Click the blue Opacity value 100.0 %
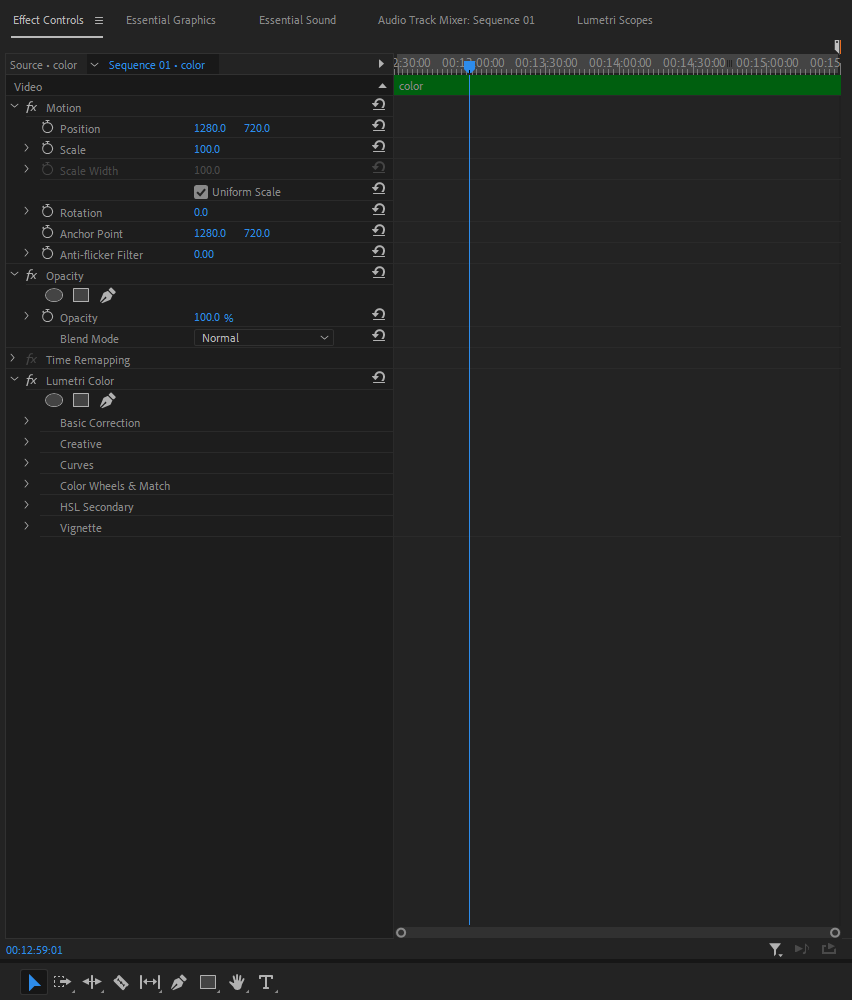 point(213,317)
